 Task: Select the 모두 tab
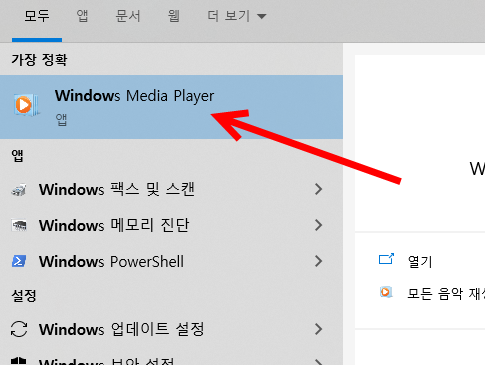pyautogui.click(x=37, y=16)
